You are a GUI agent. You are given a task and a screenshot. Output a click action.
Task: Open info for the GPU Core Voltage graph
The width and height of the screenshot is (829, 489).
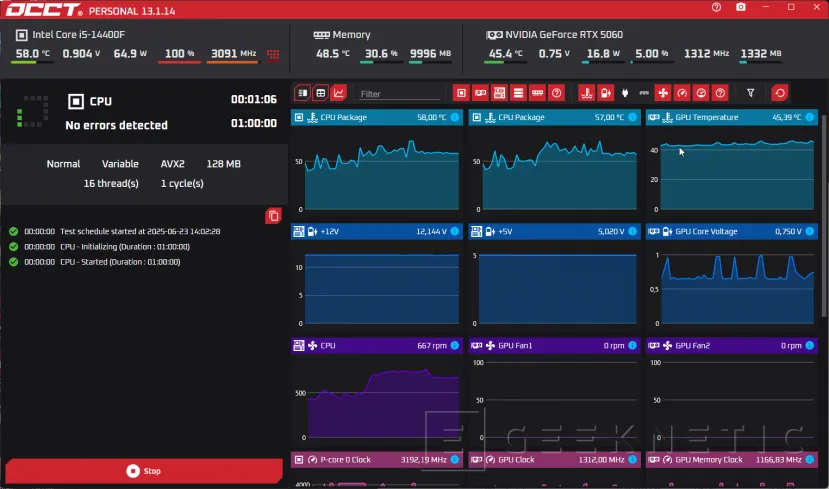(810, 232)
